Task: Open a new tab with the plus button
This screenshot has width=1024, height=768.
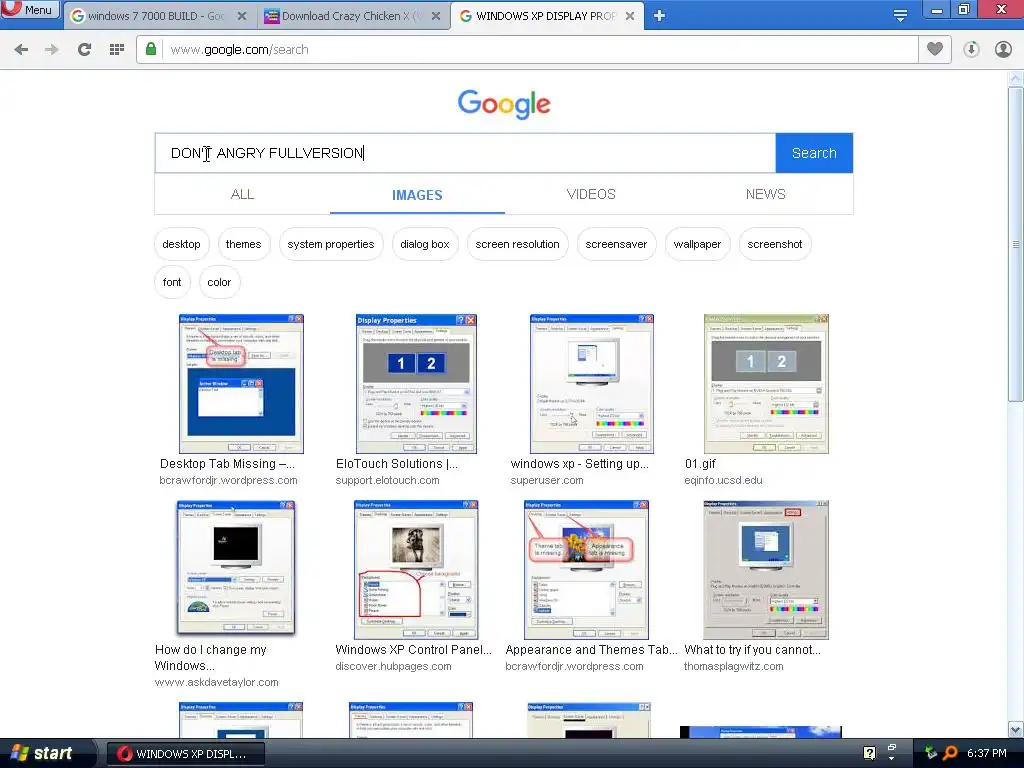Action: (659, 16)
